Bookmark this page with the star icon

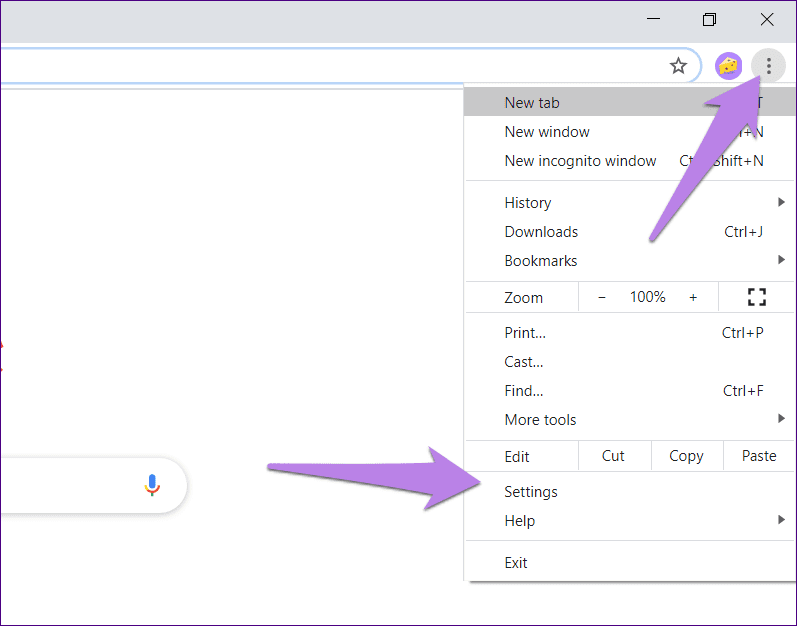click(678, 66)
